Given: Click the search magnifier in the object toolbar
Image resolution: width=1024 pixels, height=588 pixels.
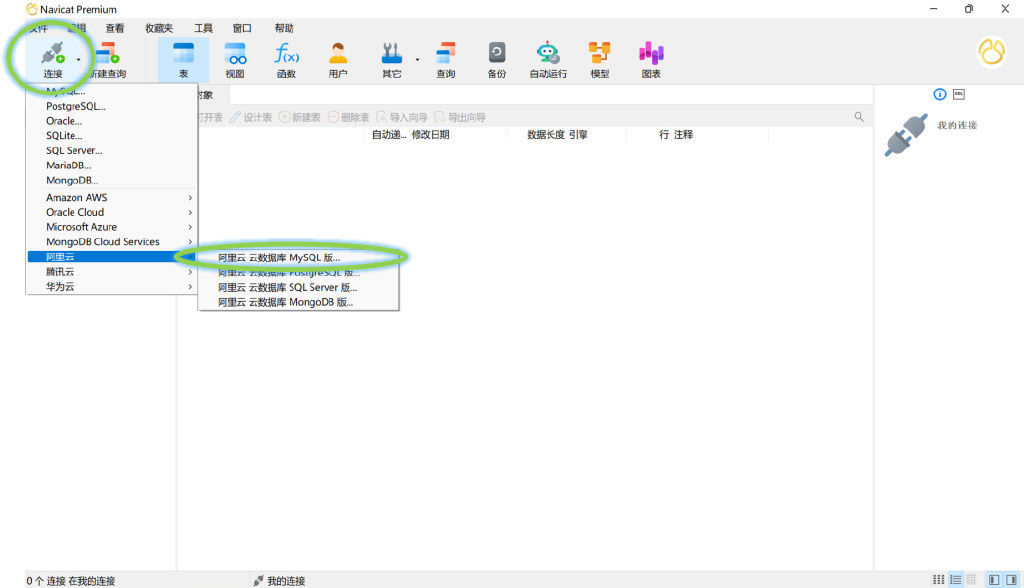Looking at the screenshot, I should [859, 117].
